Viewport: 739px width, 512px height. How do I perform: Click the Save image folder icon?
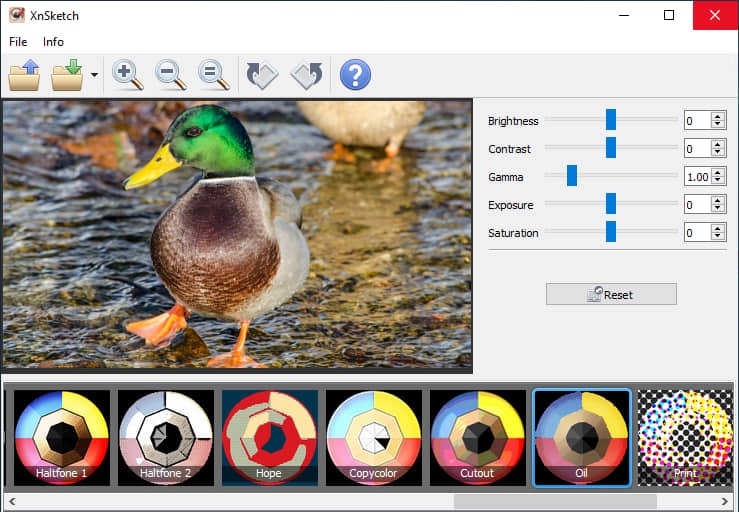[x=67, y=75]
